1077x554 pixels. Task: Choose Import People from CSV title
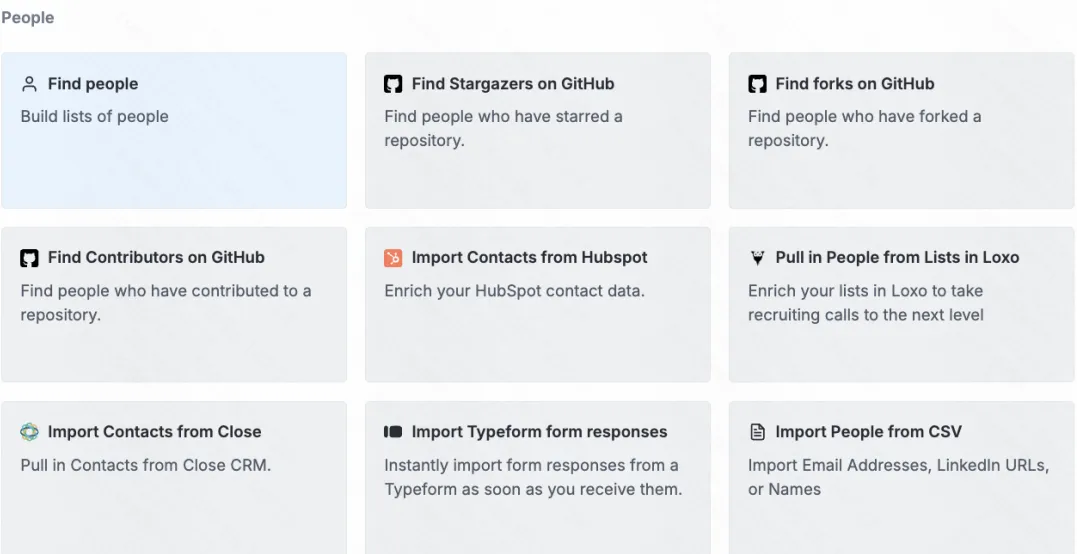click(869, 432)
